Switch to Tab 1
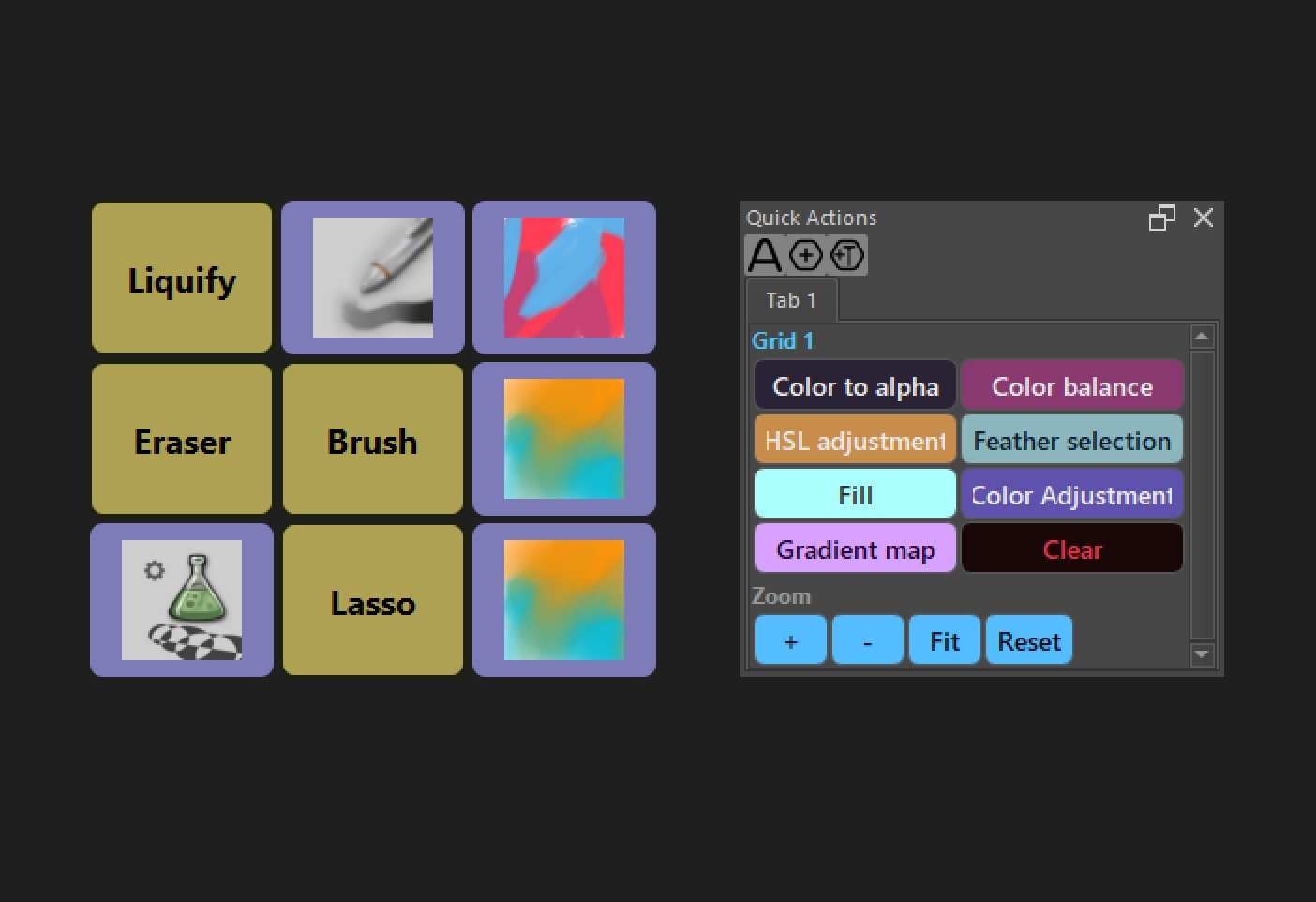 point(791,300)
